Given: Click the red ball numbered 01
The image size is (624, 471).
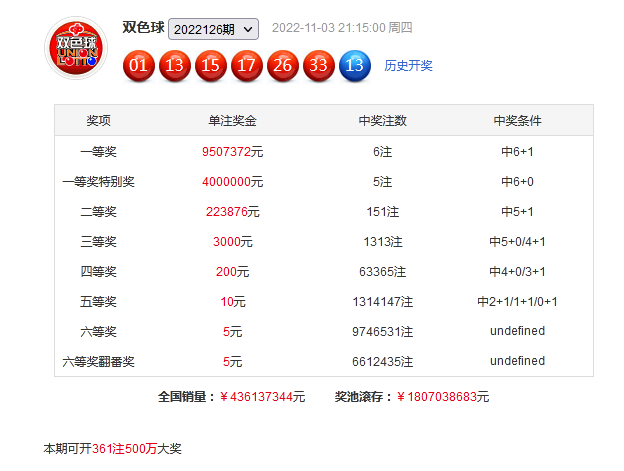Looking at the screenshot, I should (138, 66).
